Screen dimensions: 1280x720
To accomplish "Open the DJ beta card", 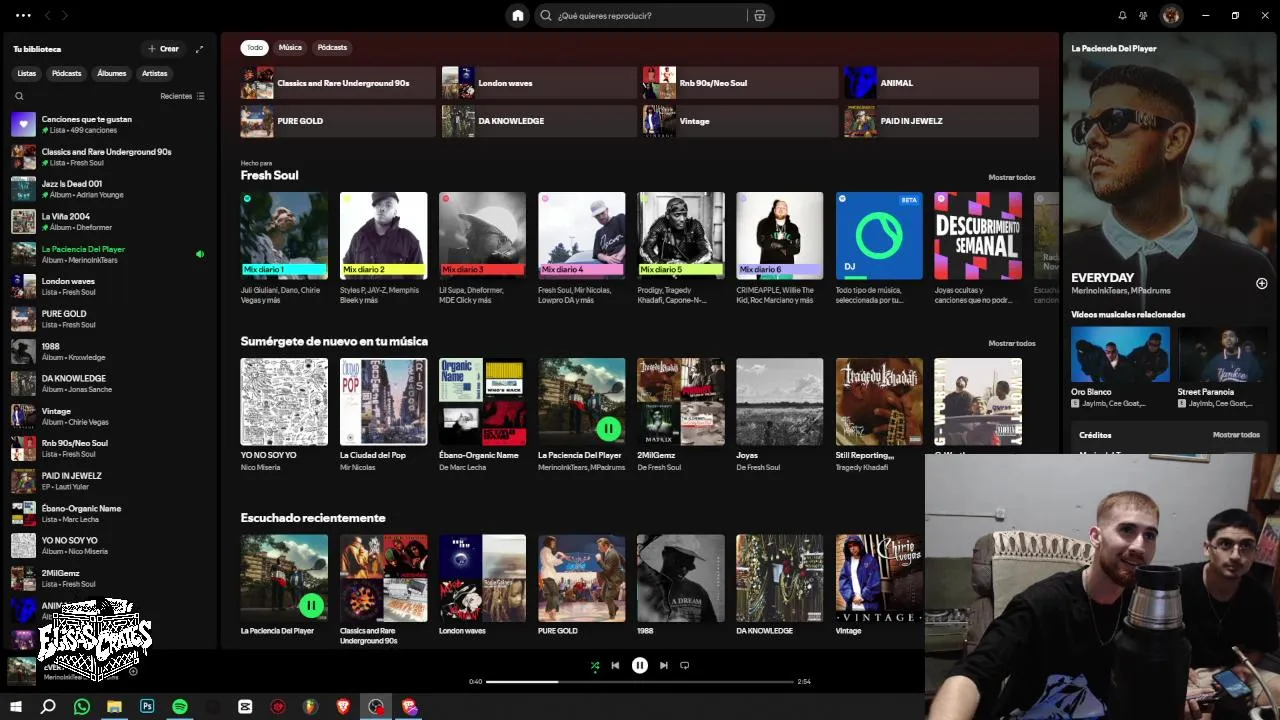I will coord(879,248).
